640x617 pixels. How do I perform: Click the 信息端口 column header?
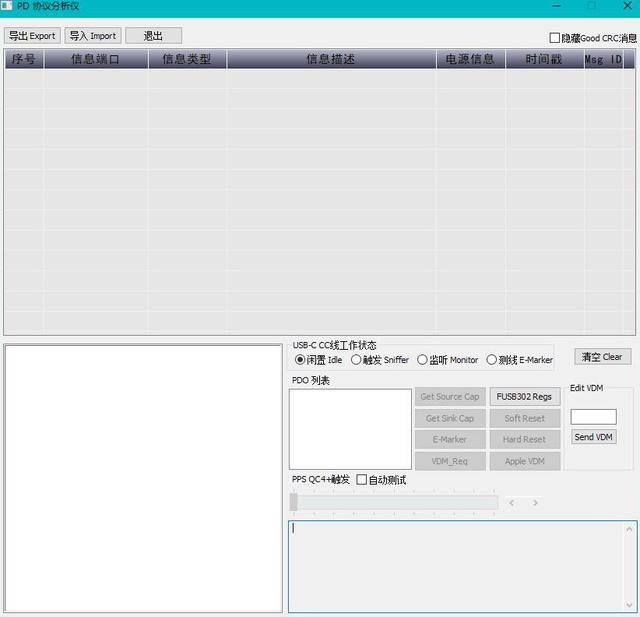pyautogui.click(x=96, y=59)
